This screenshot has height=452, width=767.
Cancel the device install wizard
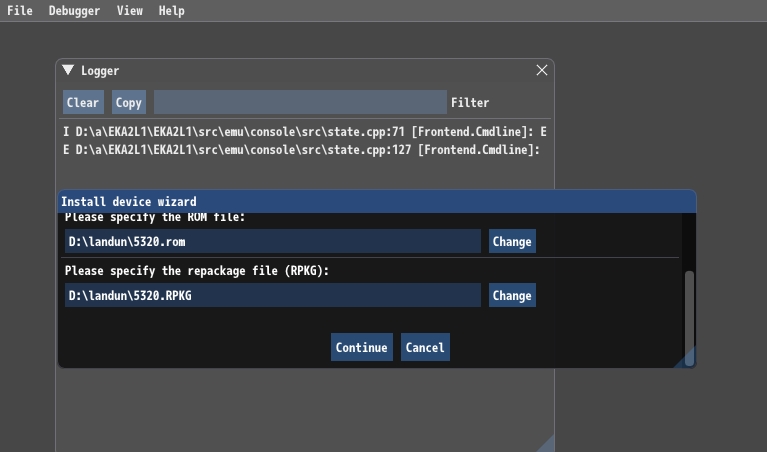425,347
